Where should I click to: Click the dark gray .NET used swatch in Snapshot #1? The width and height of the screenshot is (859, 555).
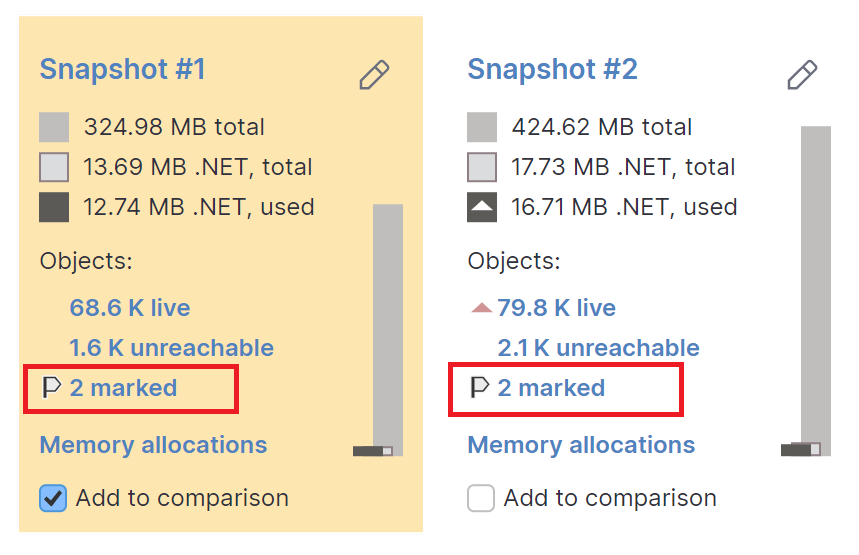point(54,208)
